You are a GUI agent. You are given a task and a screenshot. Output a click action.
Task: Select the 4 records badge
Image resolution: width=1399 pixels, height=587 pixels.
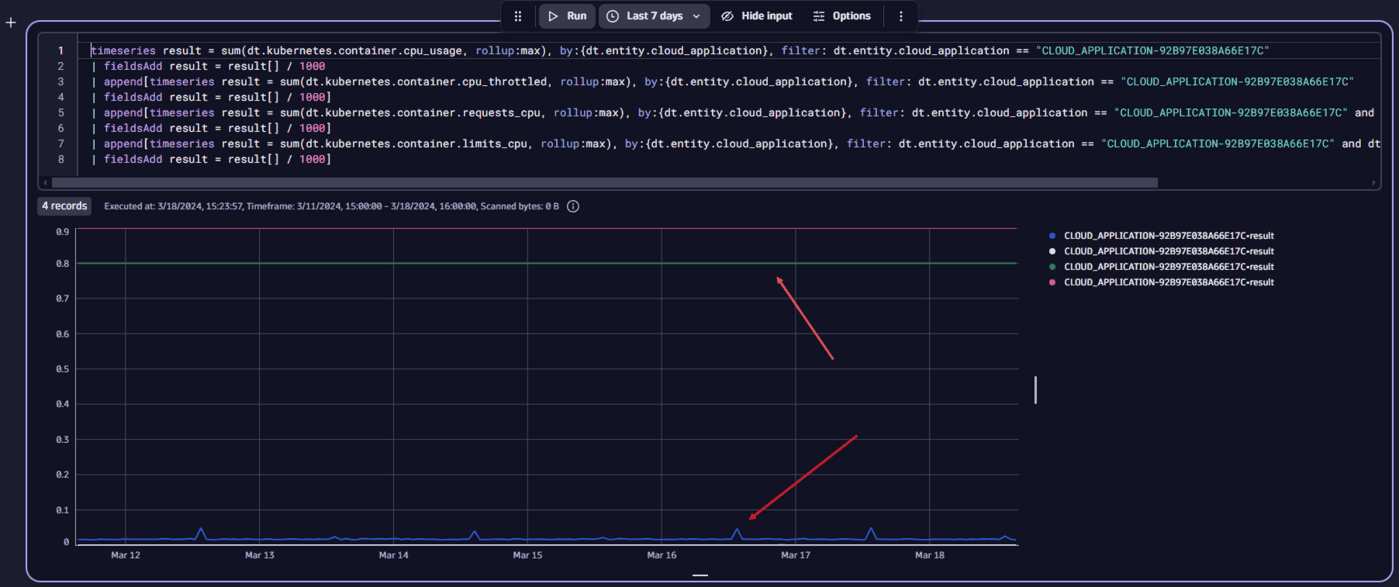64,206
